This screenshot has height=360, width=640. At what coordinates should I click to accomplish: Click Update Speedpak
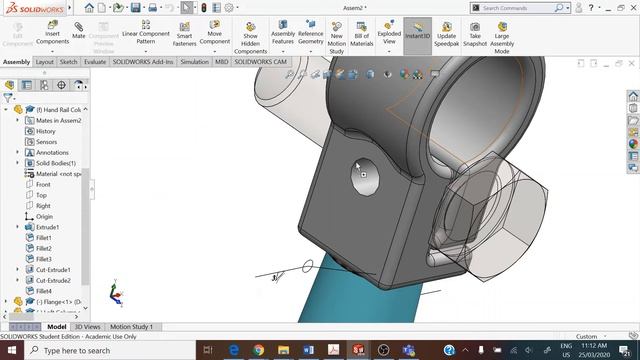click(x=447, y=34)
